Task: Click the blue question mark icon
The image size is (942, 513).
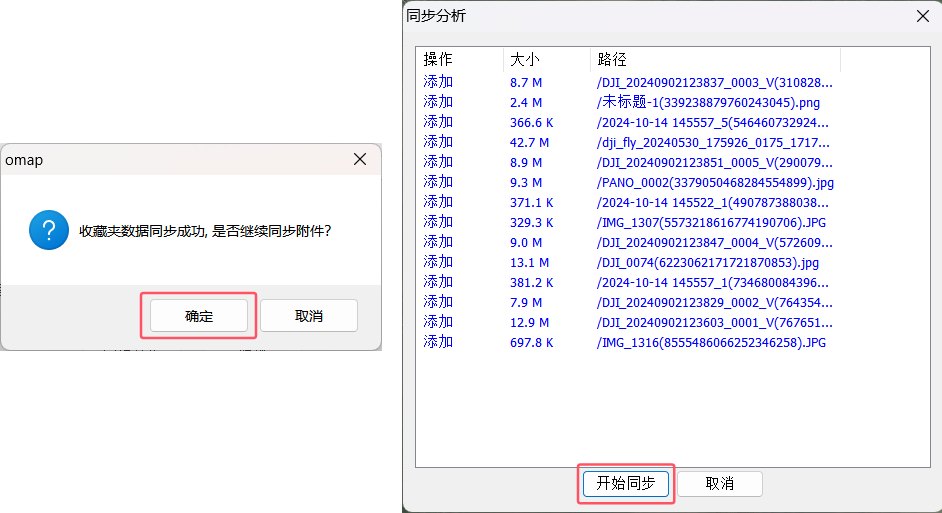Action: (x=49, y=230)
